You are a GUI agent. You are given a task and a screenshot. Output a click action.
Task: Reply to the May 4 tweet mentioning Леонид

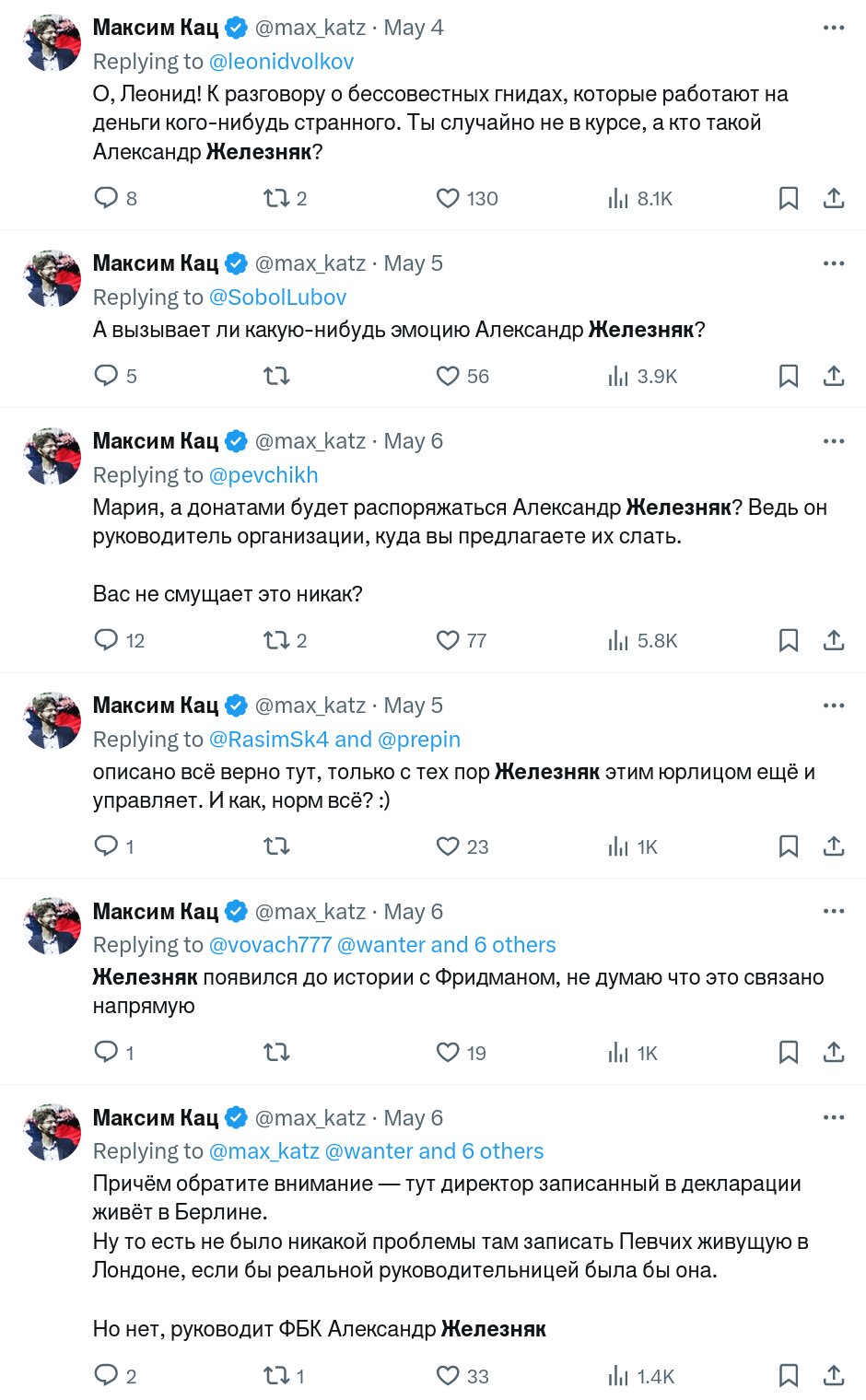click(x=107, y=198)
